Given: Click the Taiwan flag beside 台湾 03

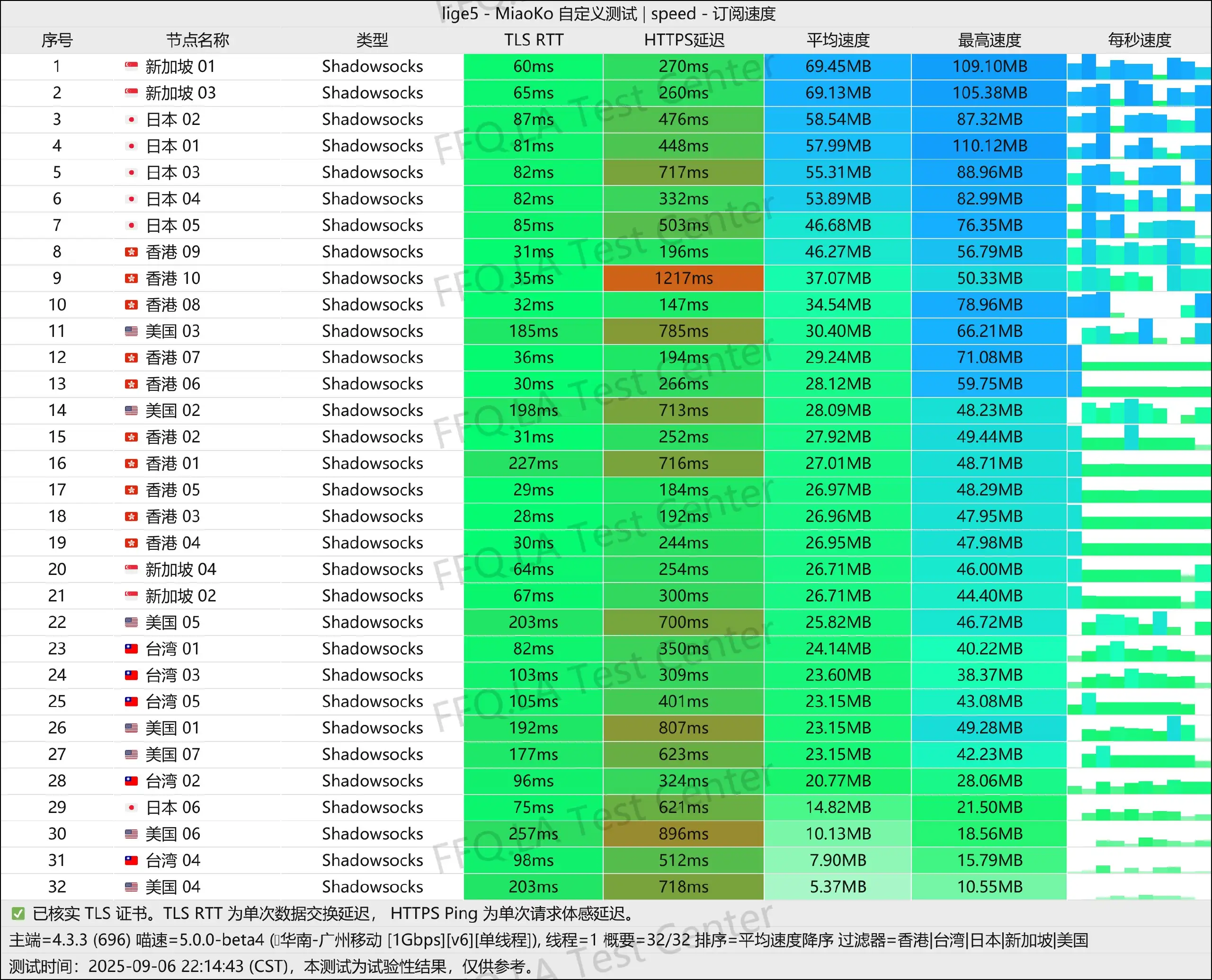Looking at the screenshot, I should tap(131, 675).
